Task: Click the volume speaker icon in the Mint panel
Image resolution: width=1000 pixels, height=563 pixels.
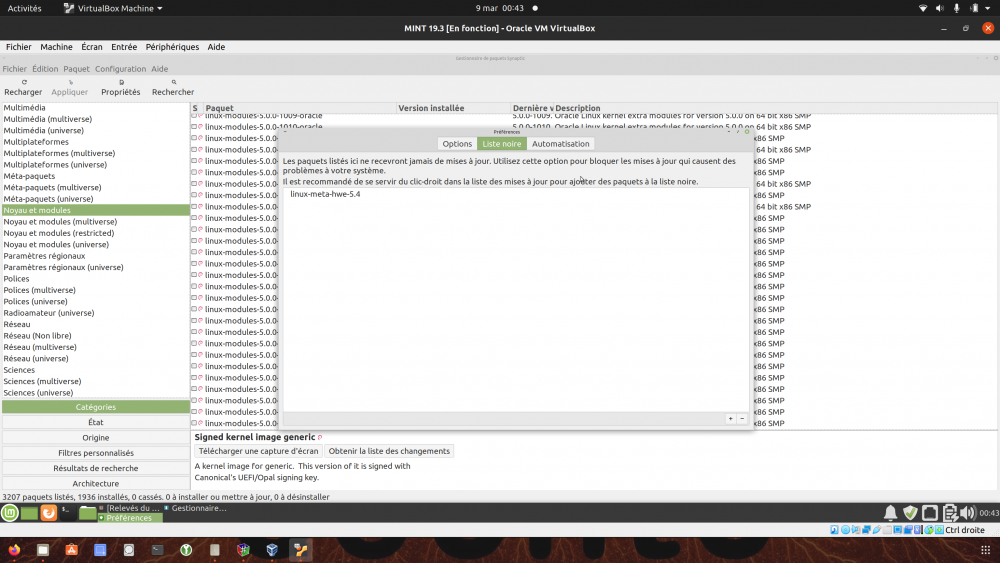Action: 967,513
